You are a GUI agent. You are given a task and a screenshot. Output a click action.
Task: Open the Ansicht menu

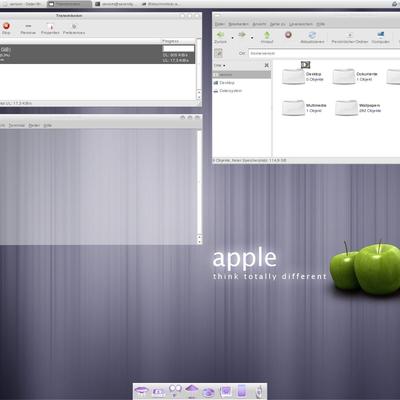(x=259, y=24)
